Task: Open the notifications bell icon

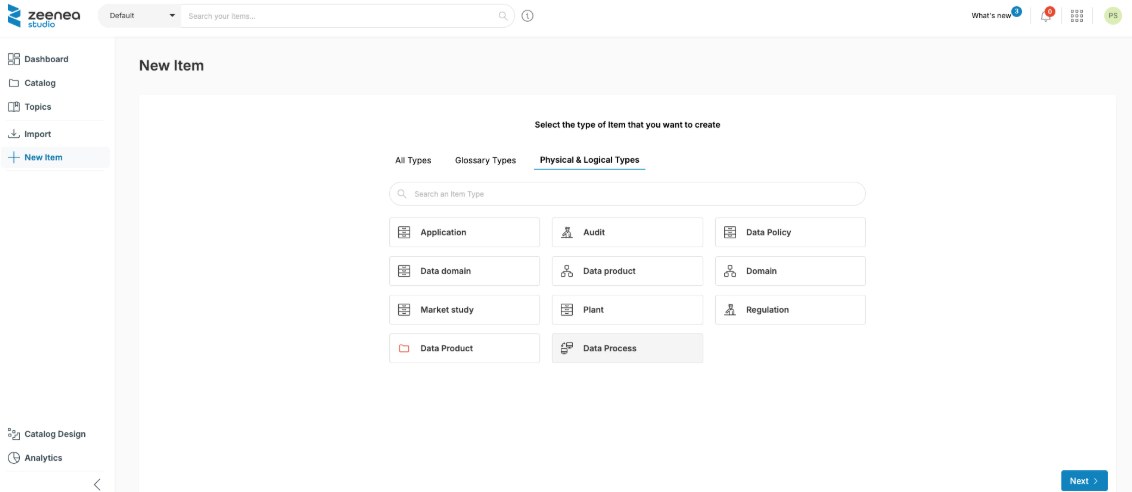Action: [x=1046, y=16]
